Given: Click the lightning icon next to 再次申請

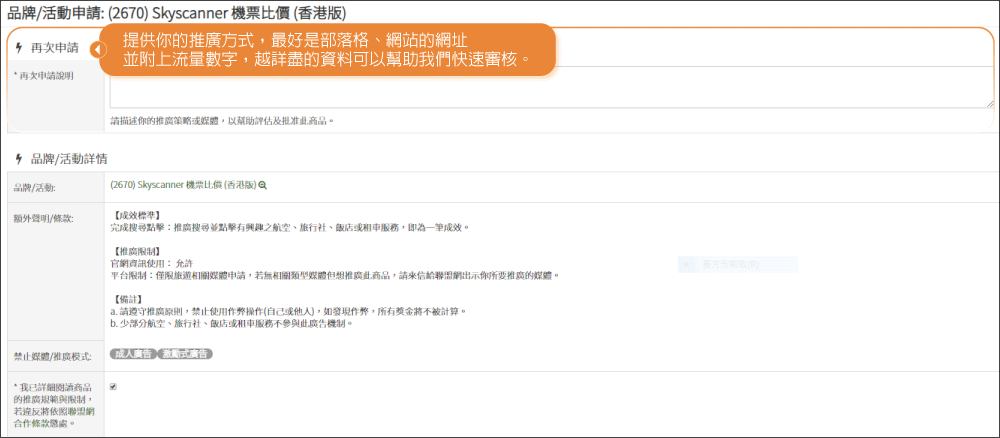Looking at the screenshot, I should 18,48.
